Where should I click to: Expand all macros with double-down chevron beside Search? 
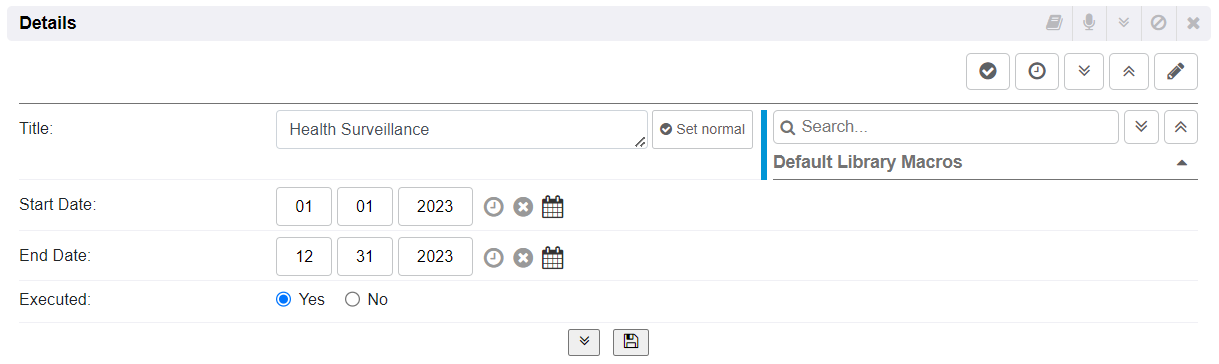1142,127
